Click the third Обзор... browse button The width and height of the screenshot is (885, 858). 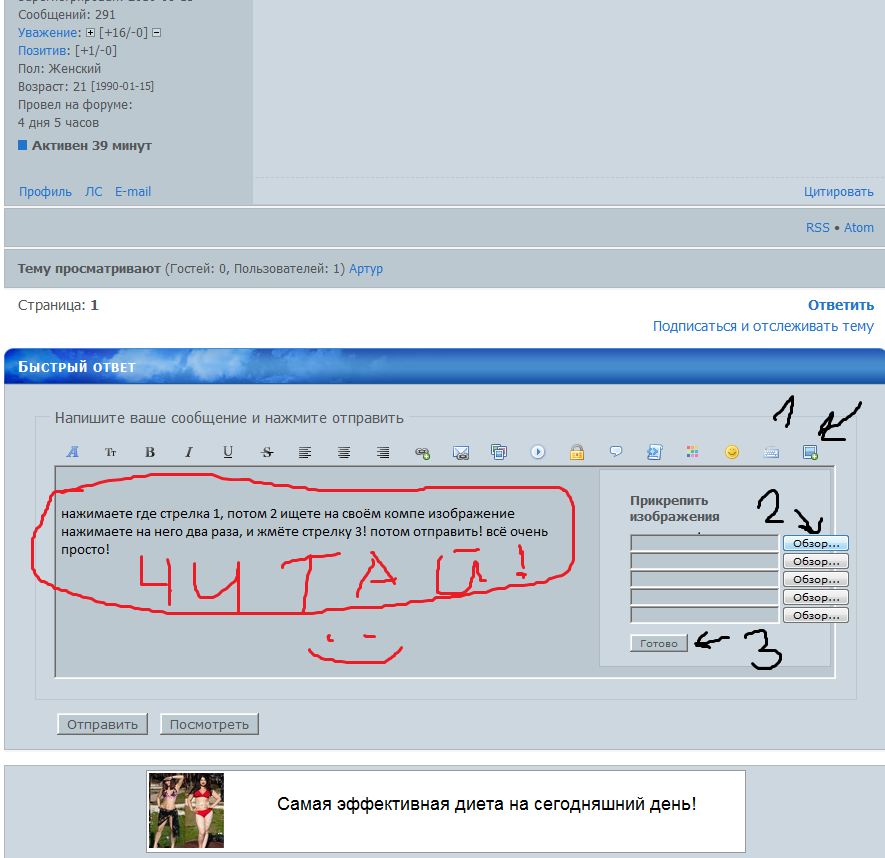click(816, 579)
